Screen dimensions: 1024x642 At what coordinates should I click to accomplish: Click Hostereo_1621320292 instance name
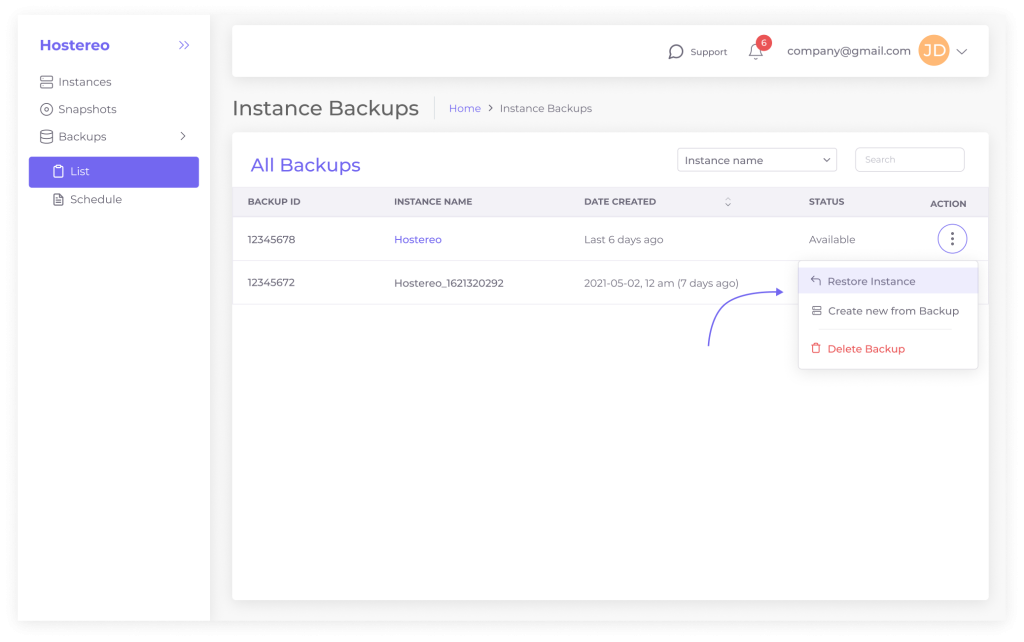pyautogui.click(x=449, y=283)
